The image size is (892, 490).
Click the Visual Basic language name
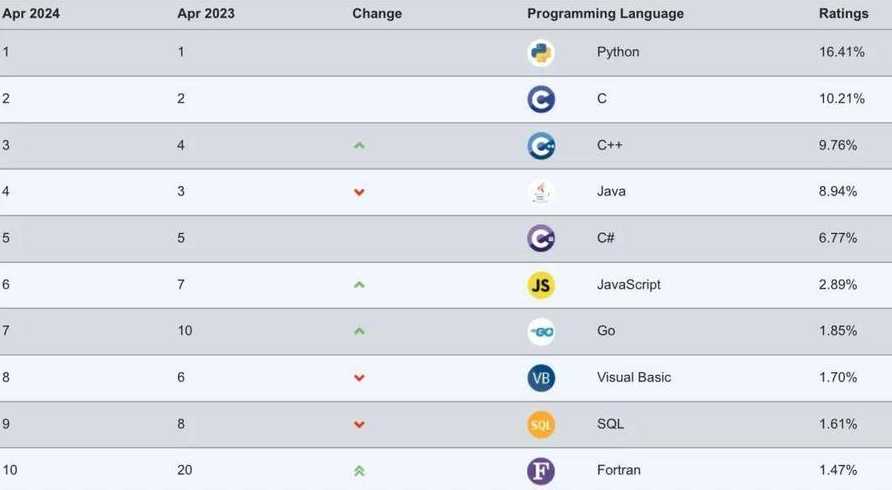(634, 377)
